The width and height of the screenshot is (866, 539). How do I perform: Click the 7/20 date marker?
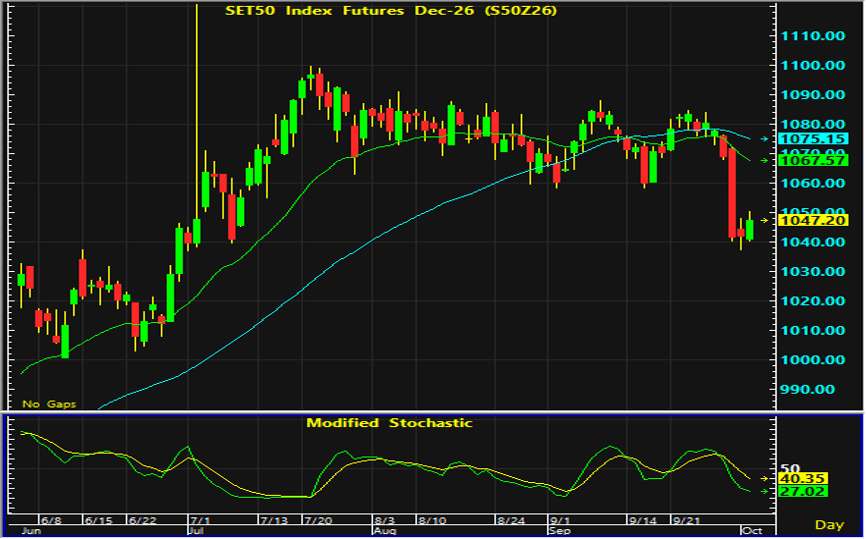coord(318,521)
